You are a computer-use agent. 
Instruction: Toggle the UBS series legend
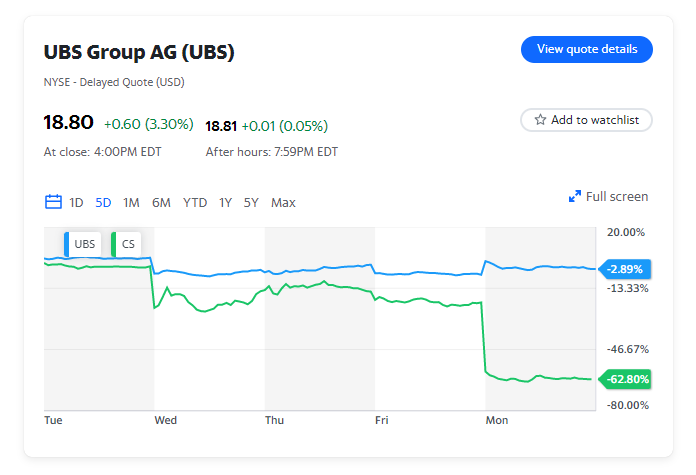(83, 244)
